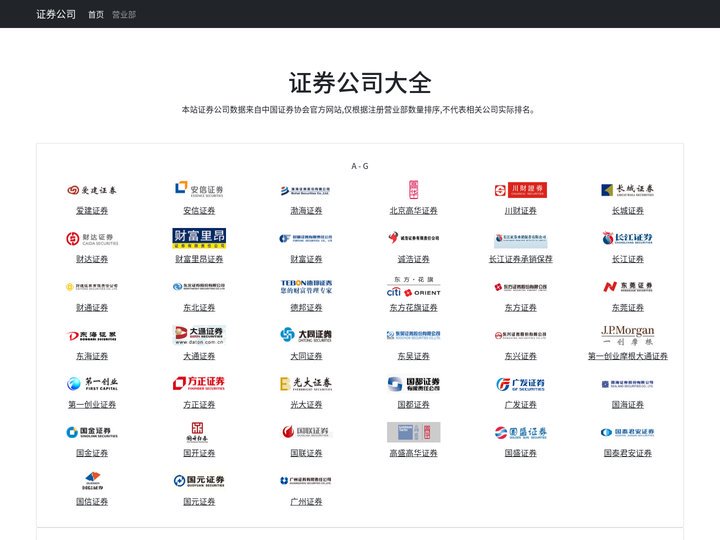Open the 长江证券承销保荐 text link
The image size is (720, 540).
pyautogui.click(x=521, y=259)
